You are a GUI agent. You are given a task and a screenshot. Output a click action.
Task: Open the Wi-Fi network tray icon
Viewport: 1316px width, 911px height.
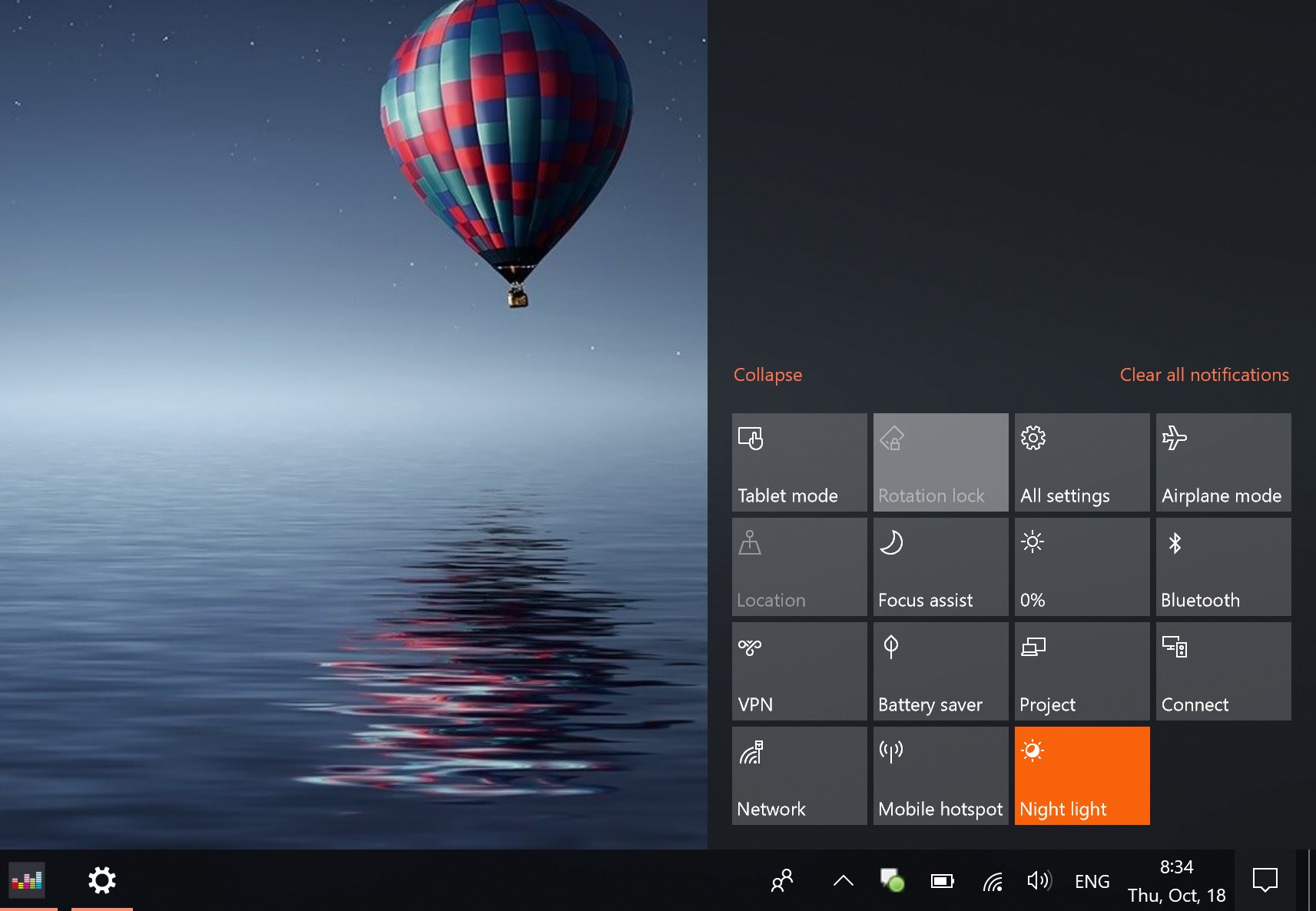(993, 881)
